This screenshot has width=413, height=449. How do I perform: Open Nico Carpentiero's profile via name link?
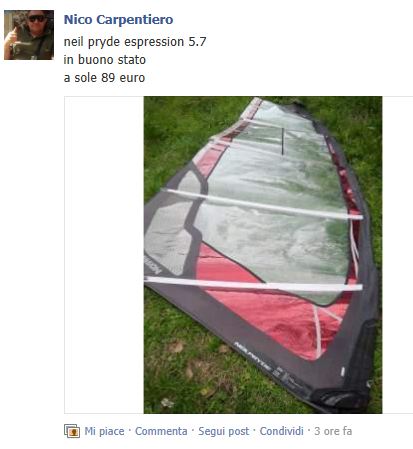[x=118, y=20]
